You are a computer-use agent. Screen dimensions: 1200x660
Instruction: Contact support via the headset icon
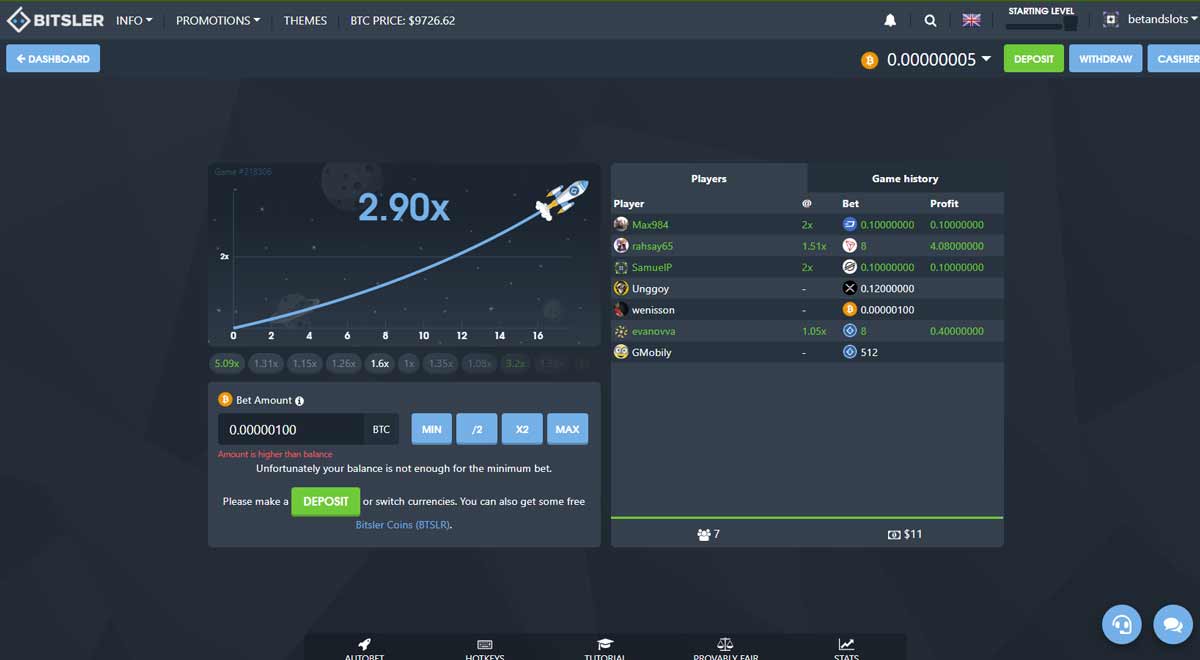point(1121,624)
